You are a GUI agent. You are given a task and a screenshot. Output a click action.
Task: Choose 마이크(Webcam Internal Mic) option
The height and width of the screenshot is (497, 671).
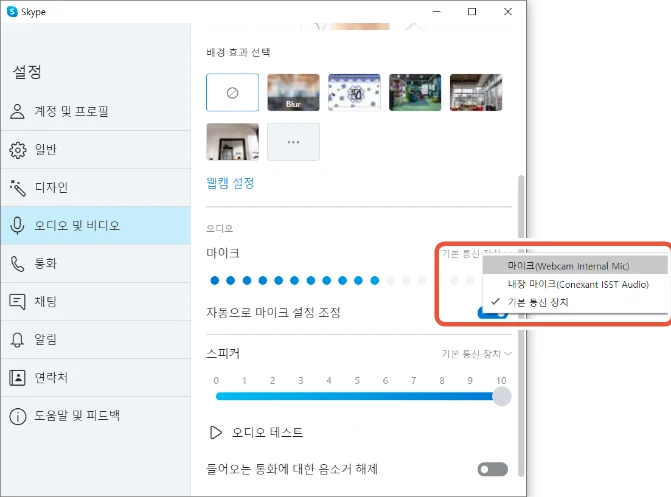(575, 266)
